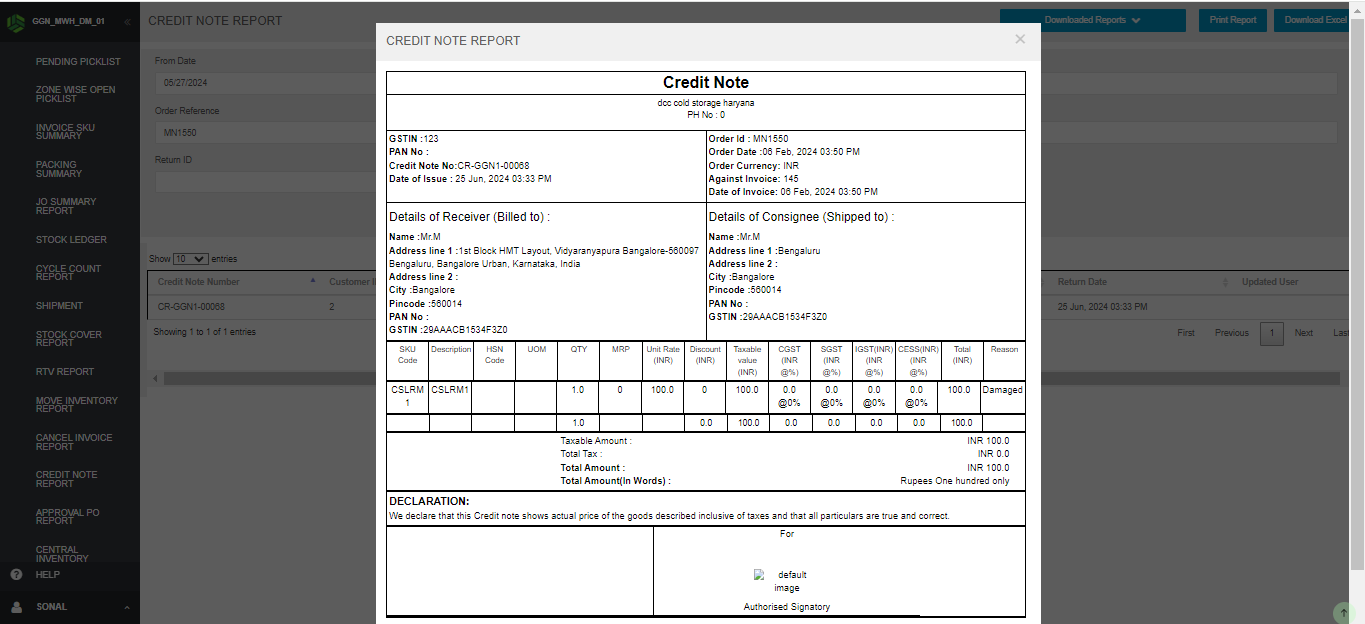Click the green scroll-to-top arrow

point(1342,612)
